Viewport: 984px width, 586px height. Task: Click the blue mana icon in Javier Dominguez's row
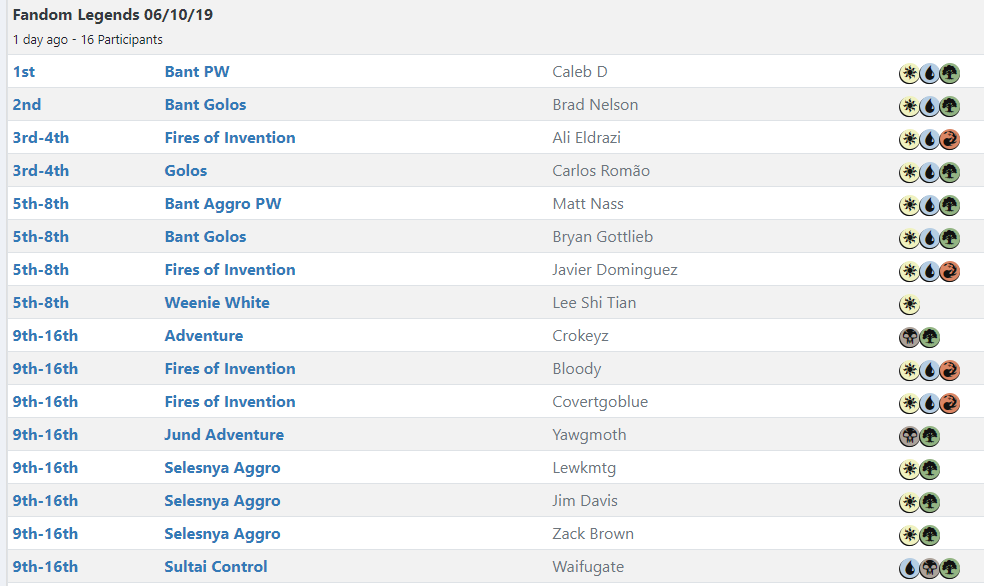click(929, 271)
